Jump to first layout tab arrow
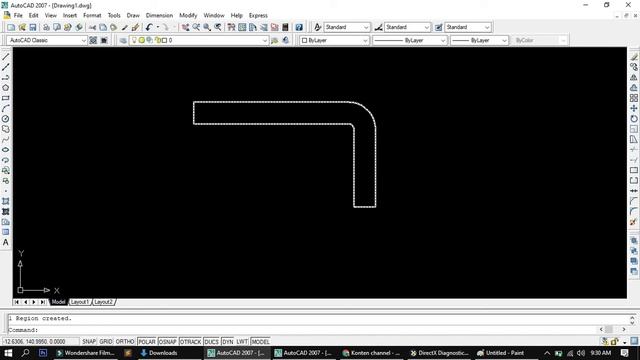Image resolution: width=640 pixels, height=360 pixels. point(16,302)
